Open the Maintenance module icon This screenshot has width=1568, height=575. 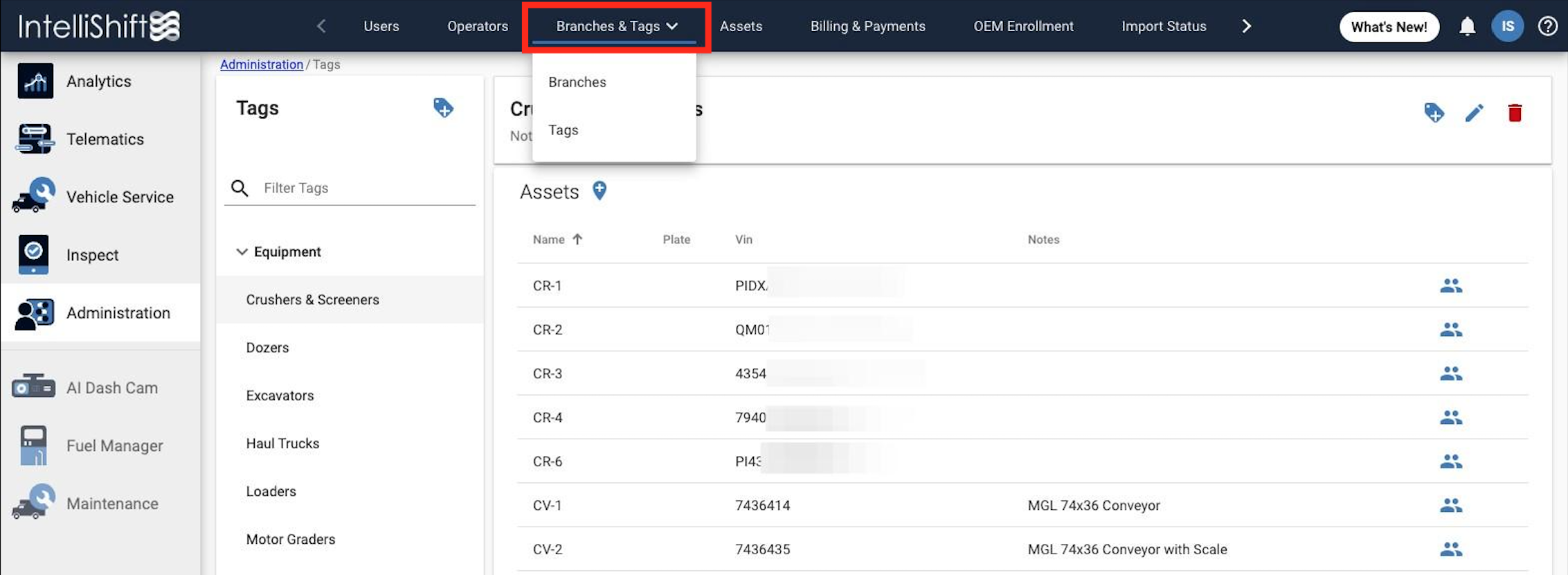(x=33, y=502)
